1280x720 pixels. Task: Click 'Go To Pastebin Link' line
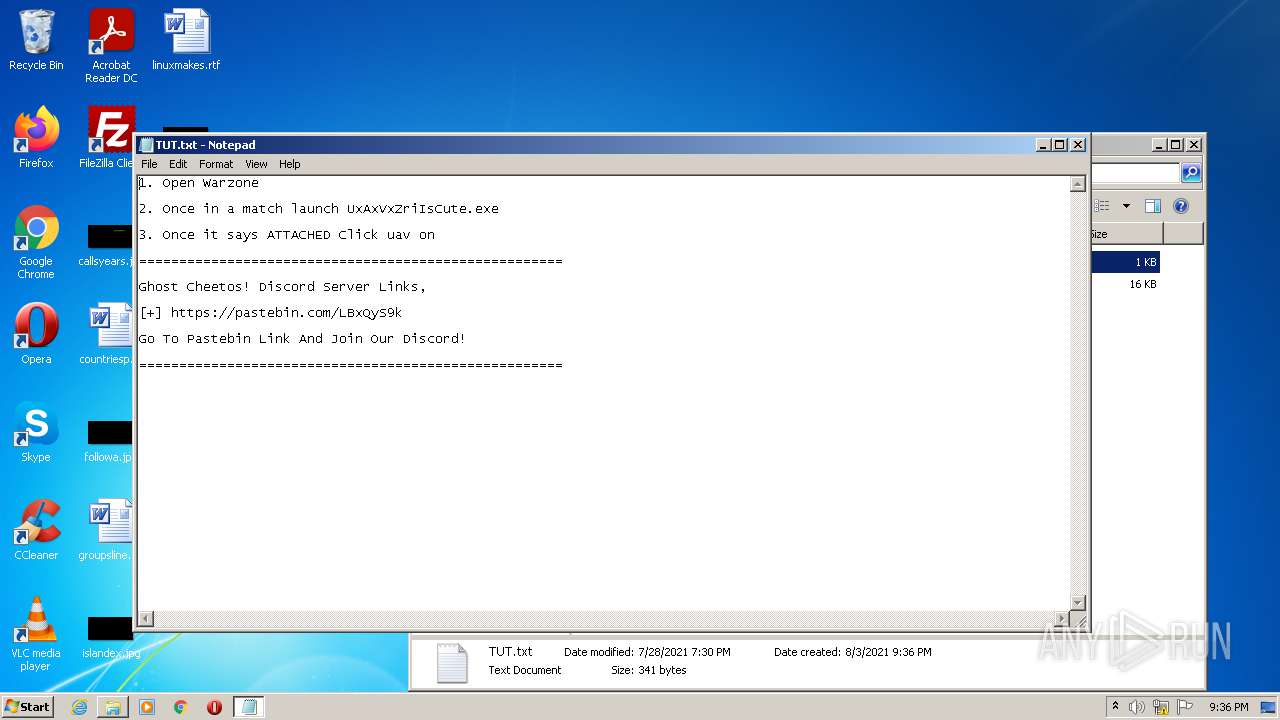pyautogui.click(x=302, y=339)
